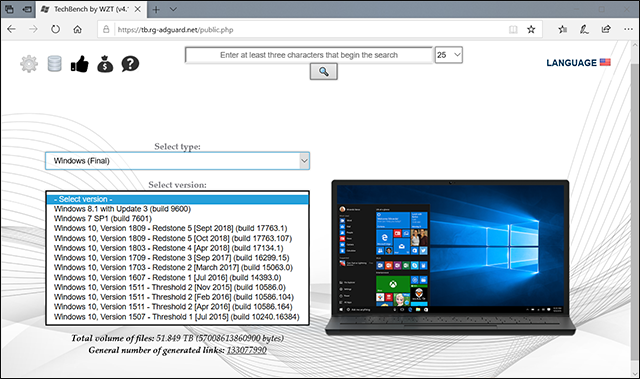
Task: Click the magnifier search button
Action: tap(324, 72)
